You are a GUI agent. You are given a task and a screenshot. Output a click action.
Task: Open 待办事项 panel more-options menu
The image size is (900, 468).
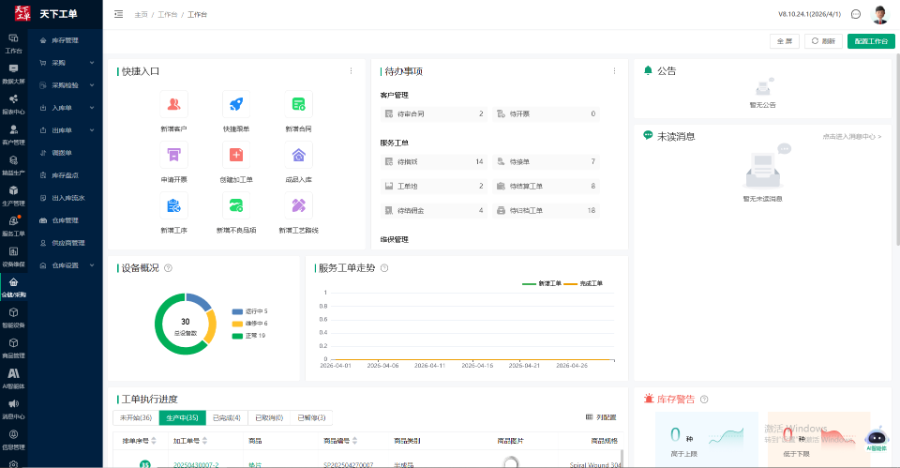(x=614, y=71)
